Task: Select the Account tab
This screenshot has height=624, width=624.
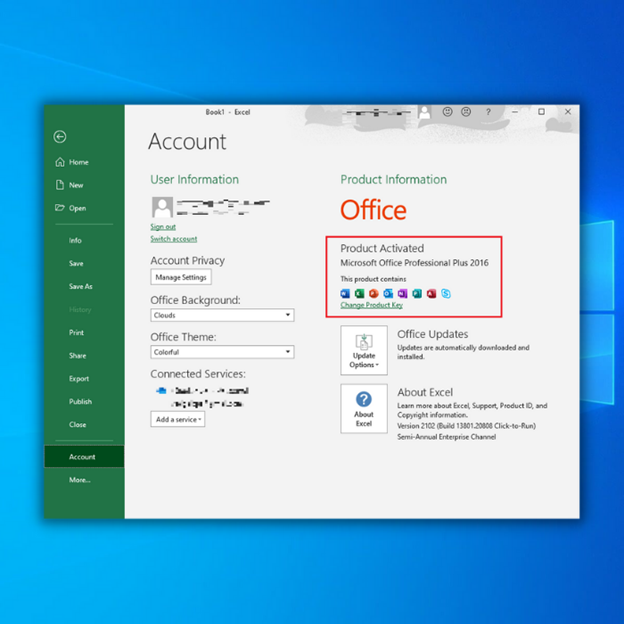Action: pyautogui.click(x=84, y=456)
